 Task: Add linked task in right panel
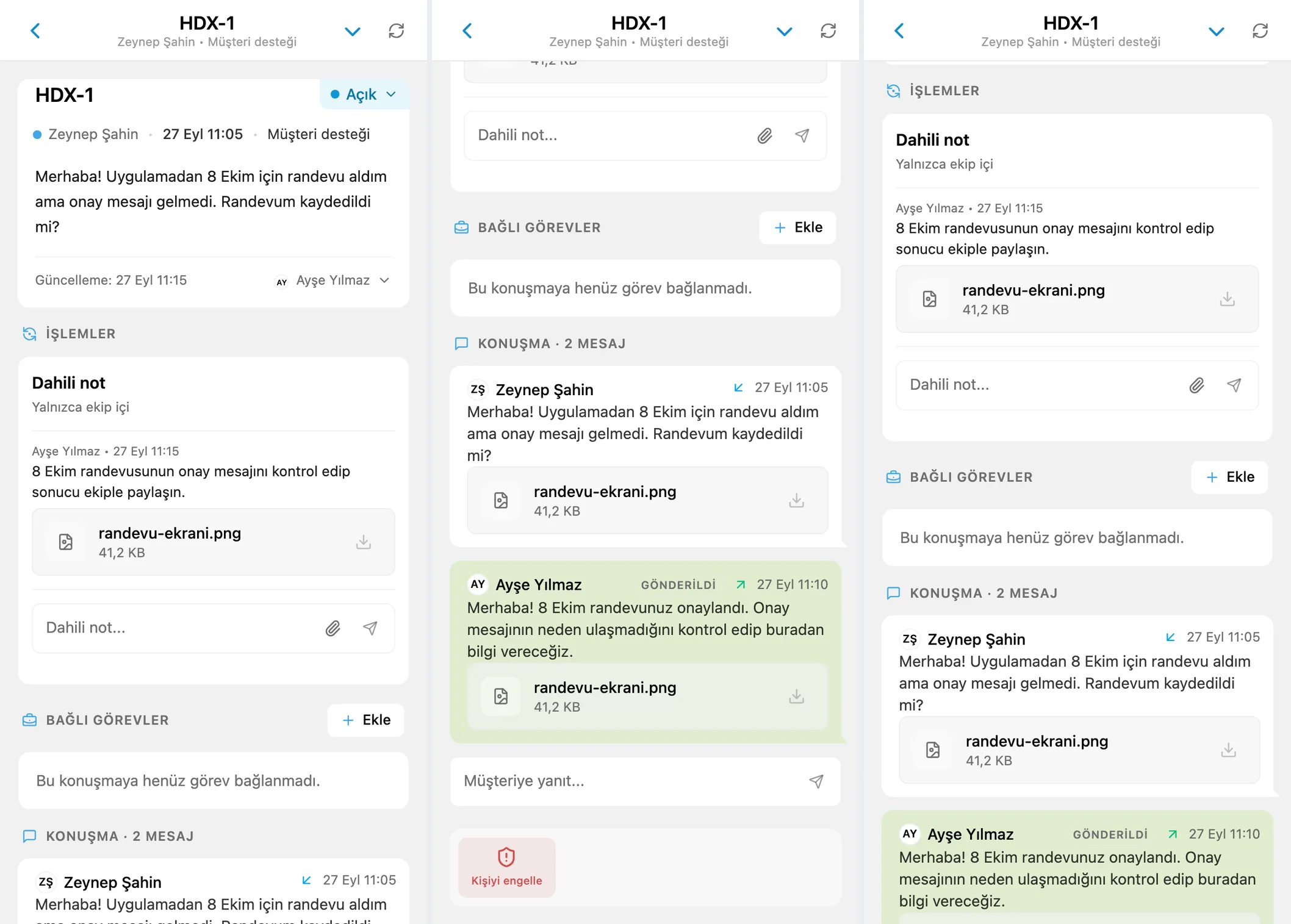click(1230, 477)
